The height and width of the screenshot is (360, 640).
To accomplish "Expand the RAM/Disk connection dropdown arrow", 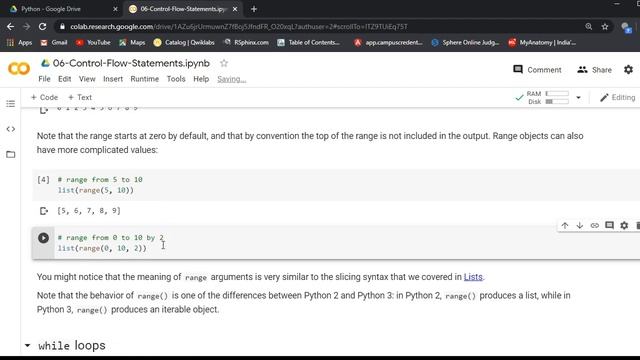I will pyautogui.click(x=578, y=98).
